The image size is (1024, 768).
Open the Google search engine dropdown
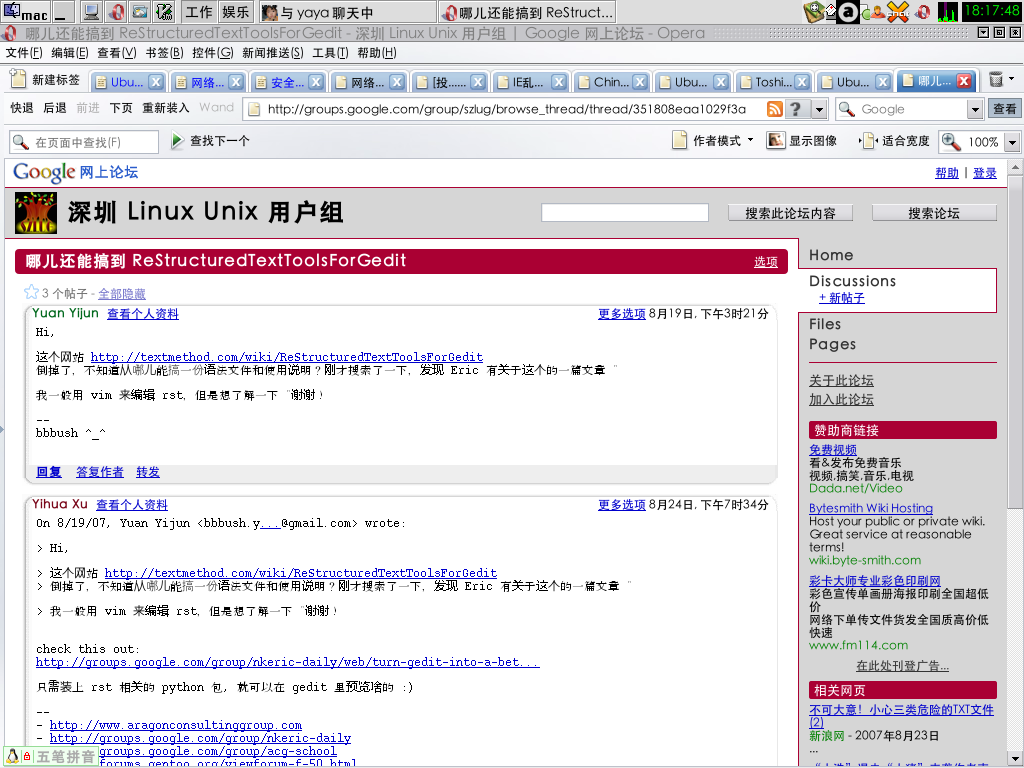(x=975, y=109)
